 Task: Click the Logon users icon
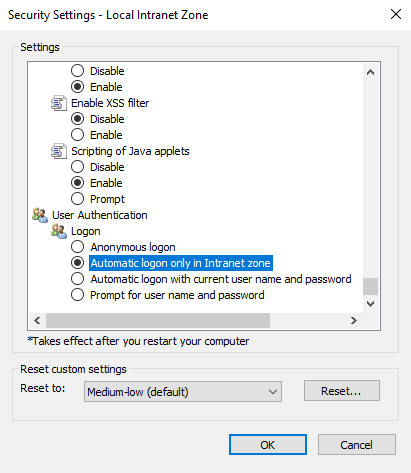tap(59, 231)
